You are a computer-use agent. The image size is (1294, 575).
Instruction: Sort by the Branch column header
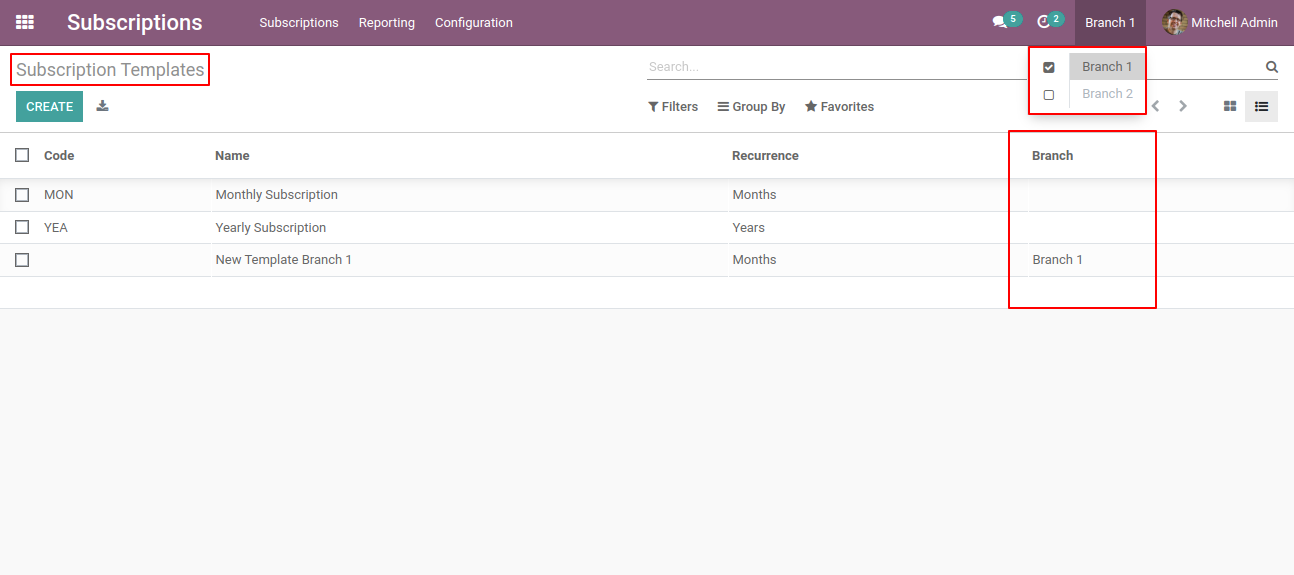[1052, 155]
